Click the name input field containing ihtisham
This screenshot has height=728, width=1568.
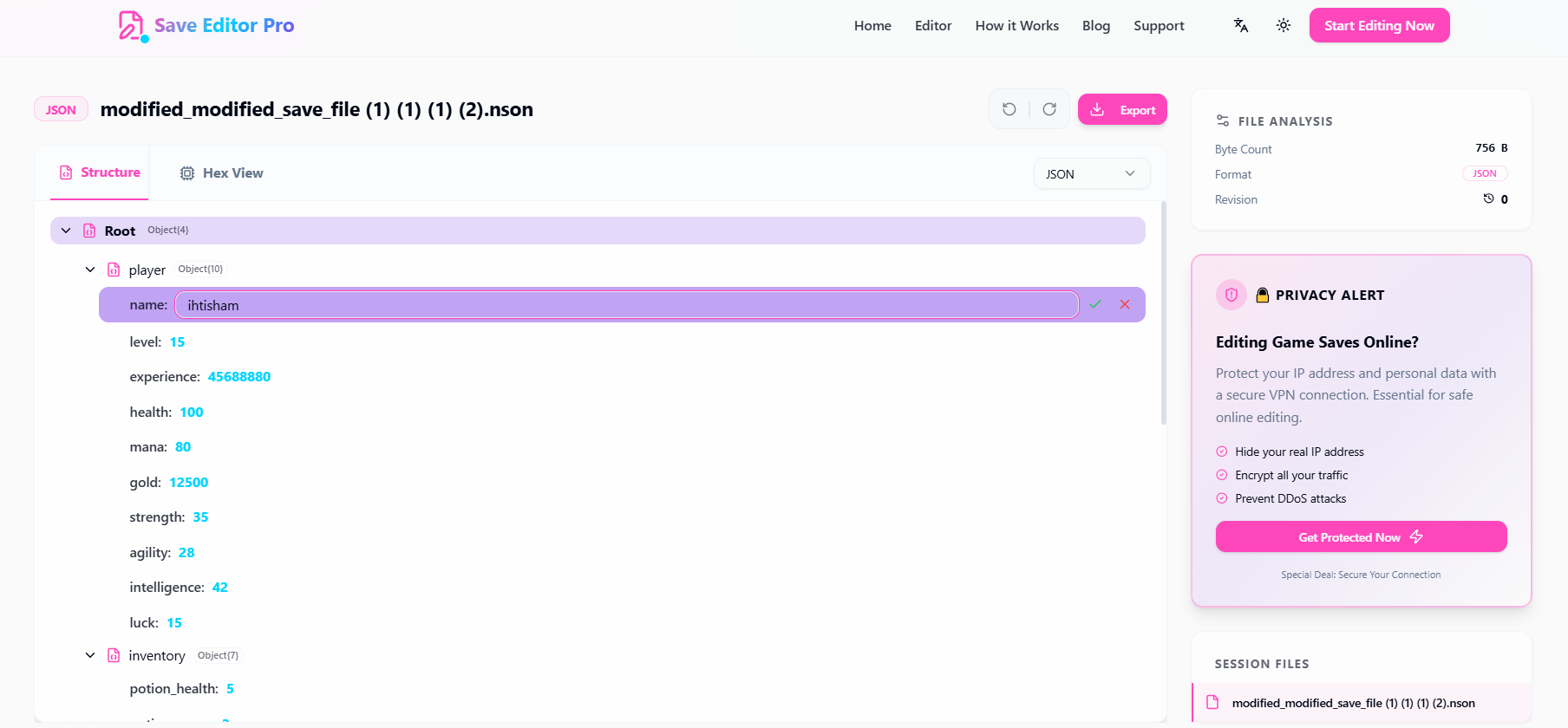tap(627, 305)
